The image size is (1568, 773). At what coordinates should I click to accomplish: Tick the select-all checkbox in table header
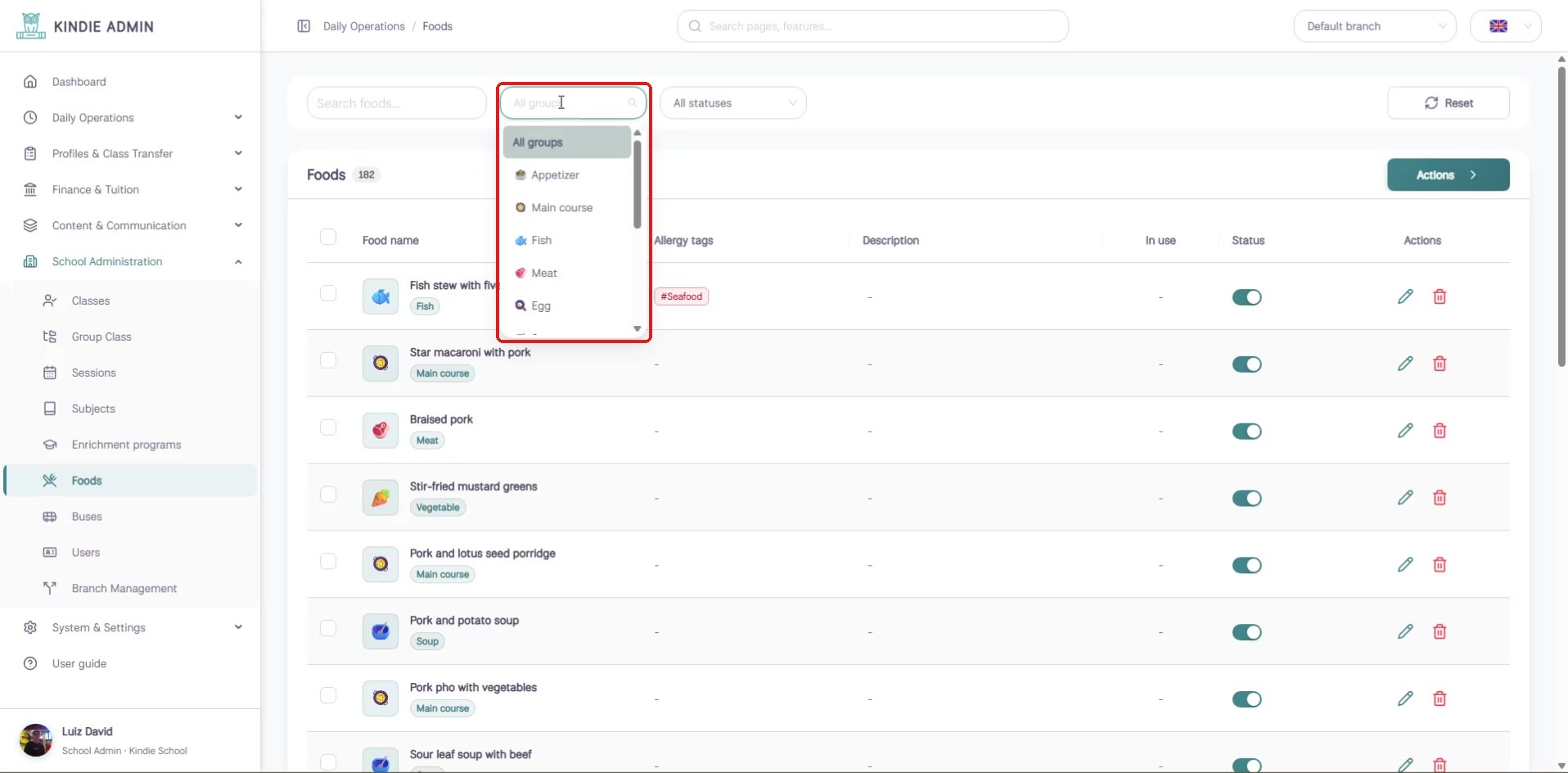(x=328, y=237)
